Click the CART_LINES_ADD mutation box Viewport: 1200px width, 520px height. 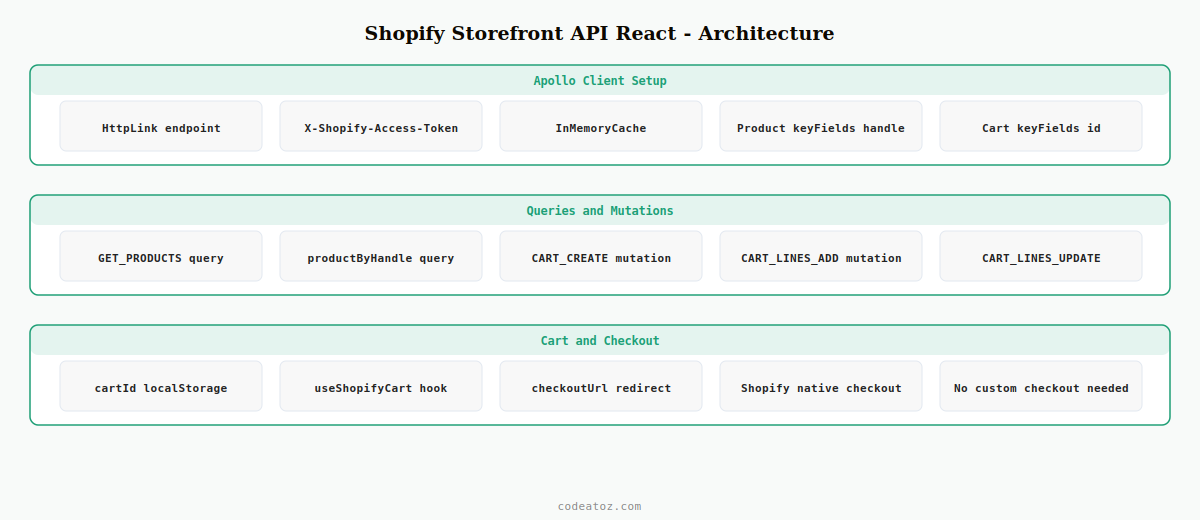[x=821, y=256]
